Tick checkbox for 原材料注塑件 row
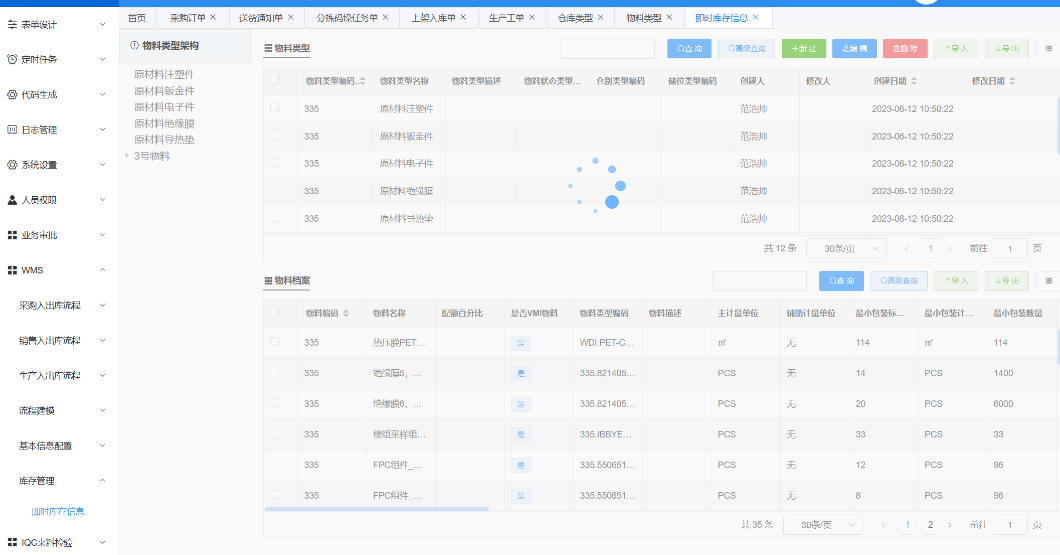Image resolution: width=1060 pixels, height=555 pixels. click(274, 108)
